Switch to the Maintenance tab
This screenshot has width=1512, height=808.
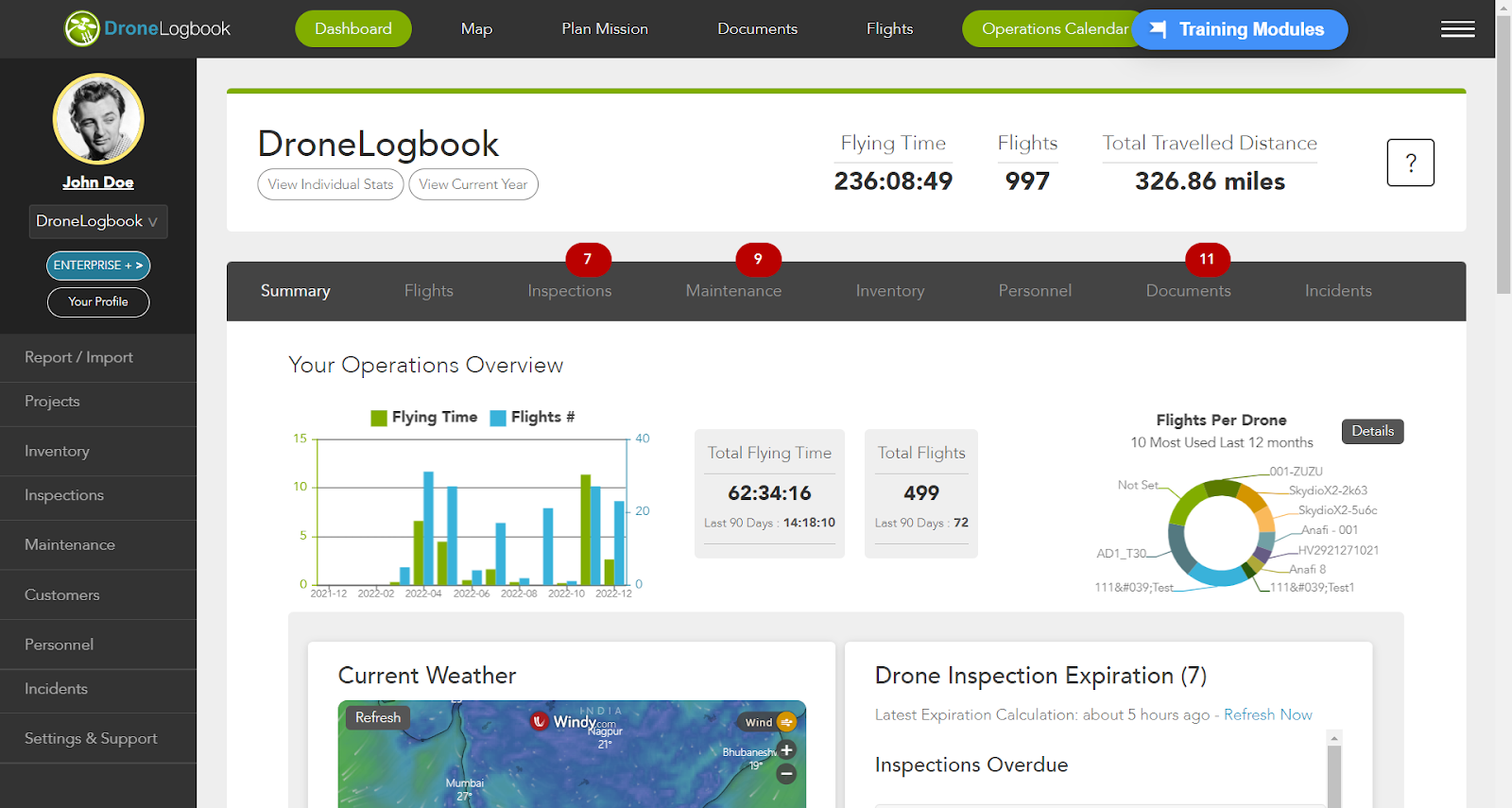[733, 291]
